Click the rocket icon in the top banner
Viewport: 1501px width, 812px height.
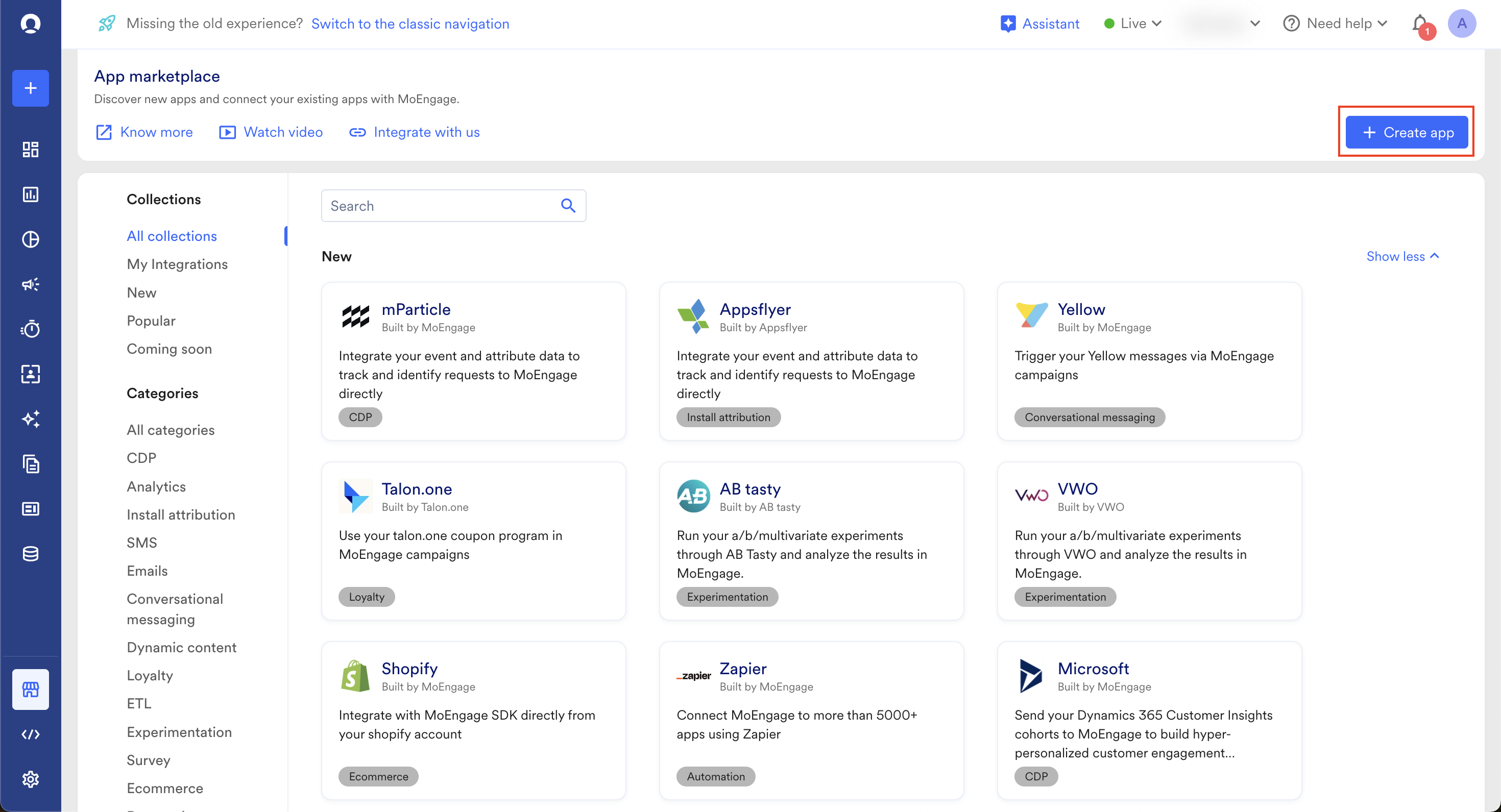(x=107, y=23)
